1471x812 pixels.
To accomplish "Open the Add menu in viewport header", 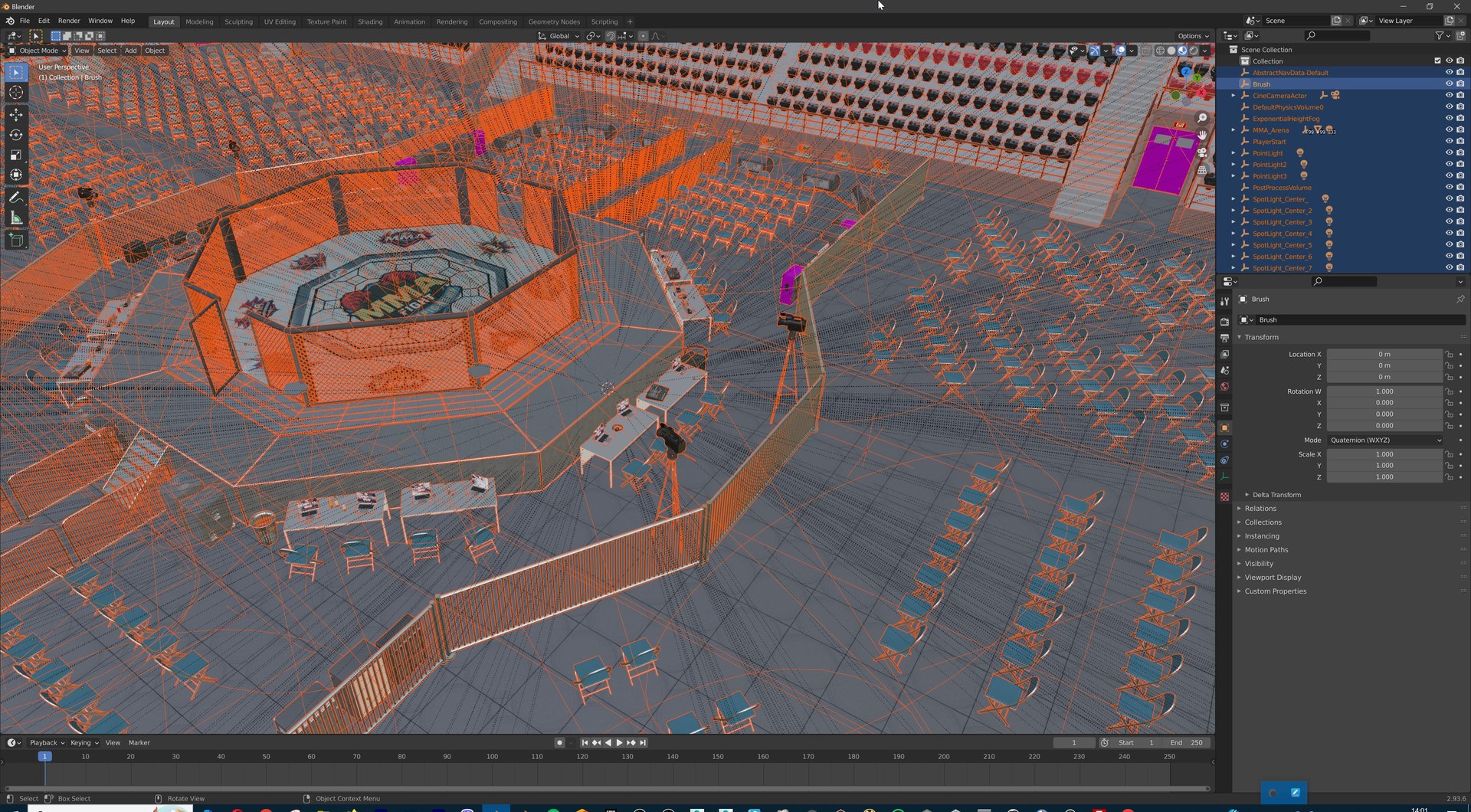I will [131, 51].
